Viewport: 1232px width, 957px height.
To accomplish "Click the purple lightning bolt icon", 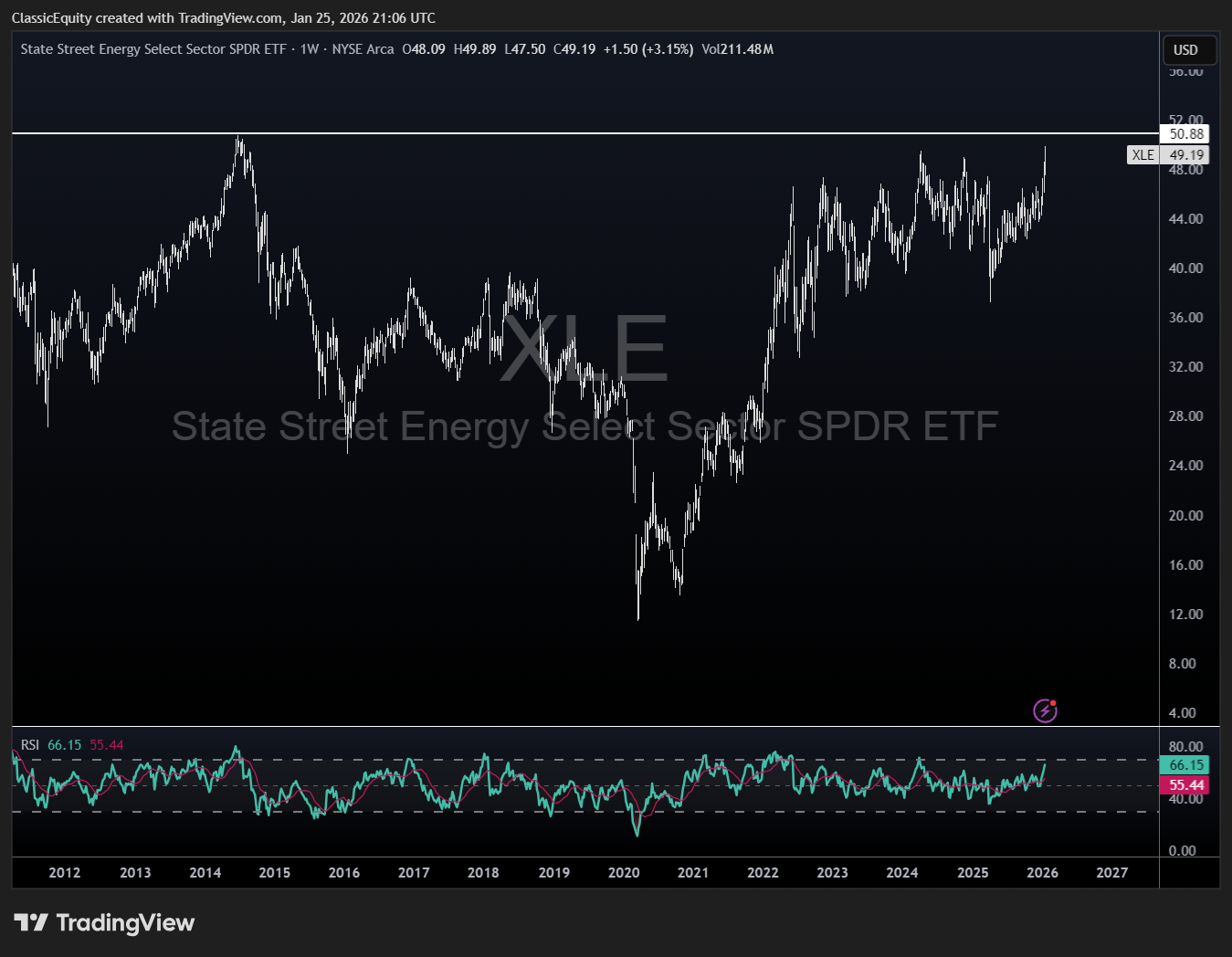I will (x=1045, y=710).
